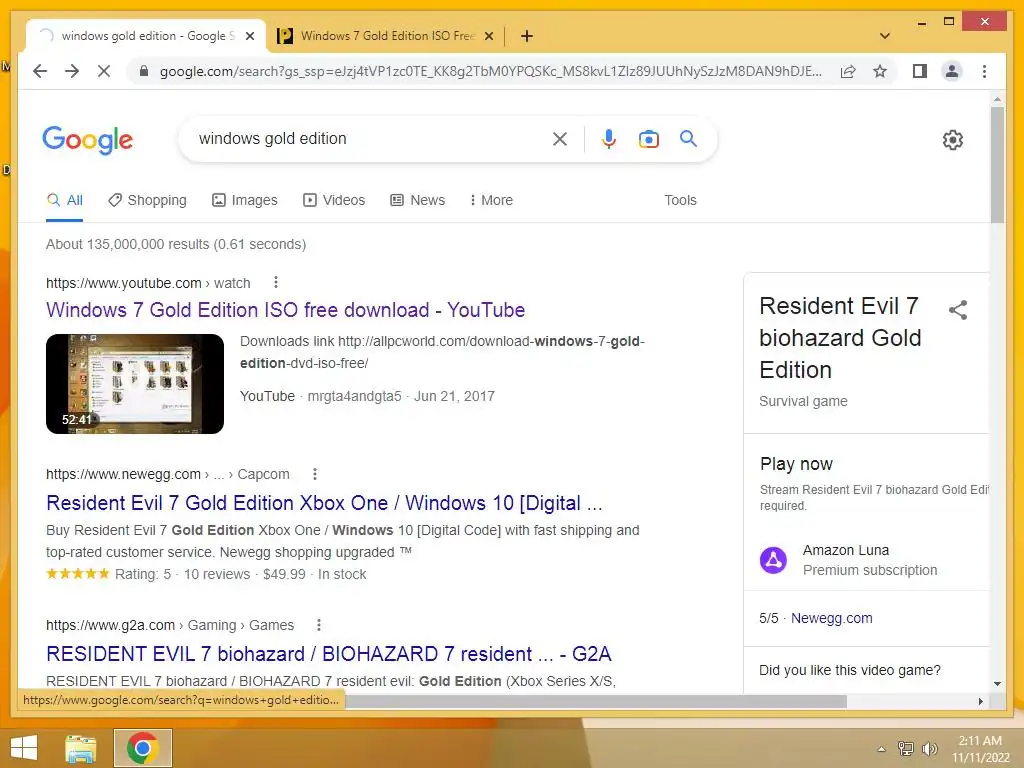Screen dimensions: 1024x768
Task: Open Amazon Luna premium subscription option
Action: click(x=870, y=560)
